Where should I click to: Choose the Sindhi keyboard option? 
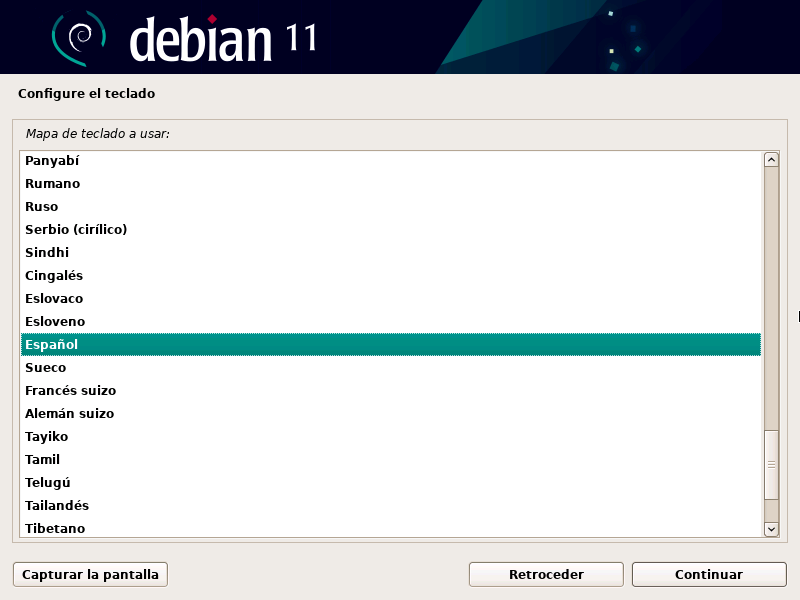47,253
